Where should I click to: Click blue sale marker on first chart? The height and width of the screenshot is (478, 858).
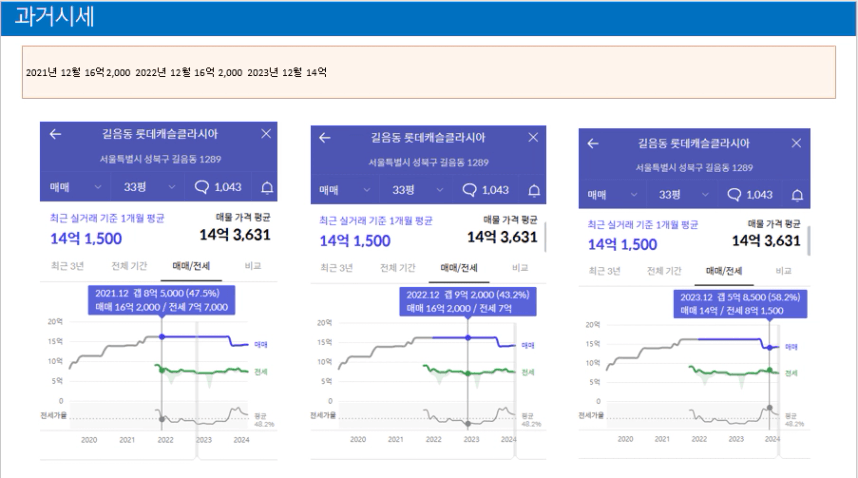click(162, 337)
